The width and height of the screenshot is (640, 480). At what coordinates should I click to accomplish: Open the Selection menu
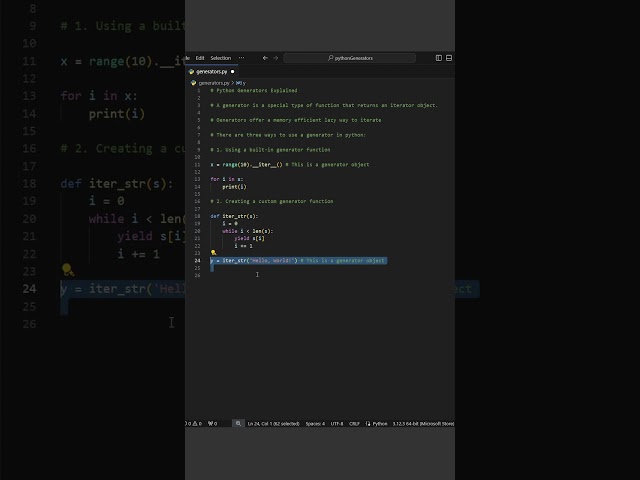pyautogui.click(x=221, y=58)
